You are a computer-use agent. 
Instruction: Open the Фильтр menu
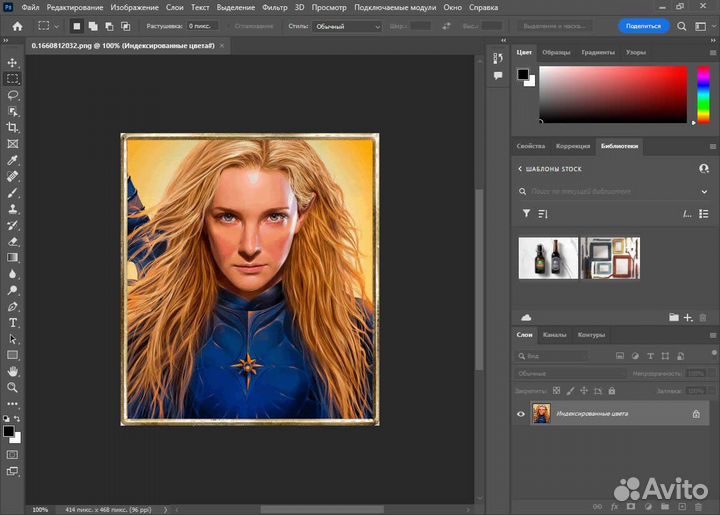(275, 7)
